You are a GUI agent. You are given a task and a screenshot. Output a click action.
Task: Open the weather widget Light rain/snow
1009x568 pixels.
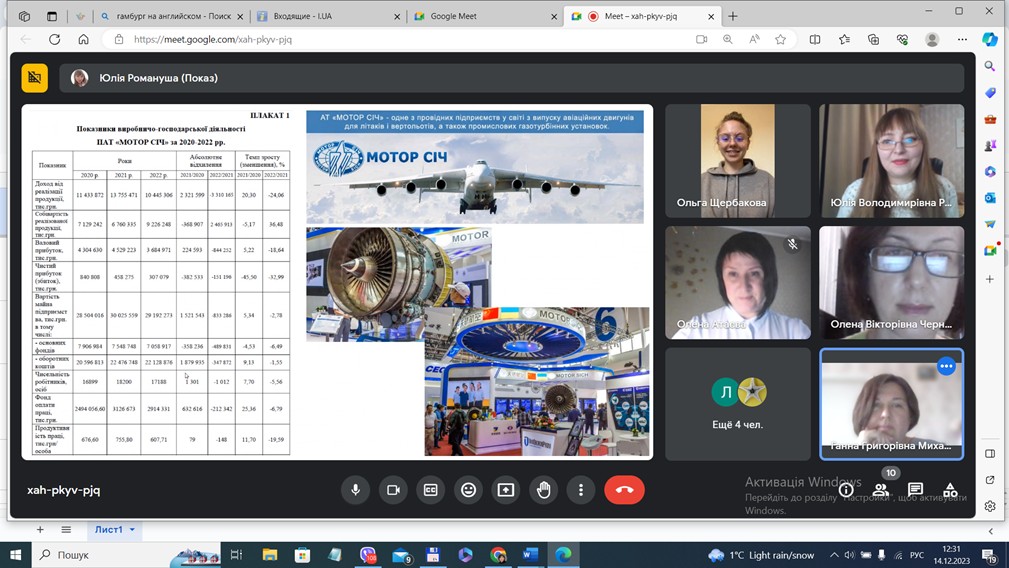click(x=761, y=554)
